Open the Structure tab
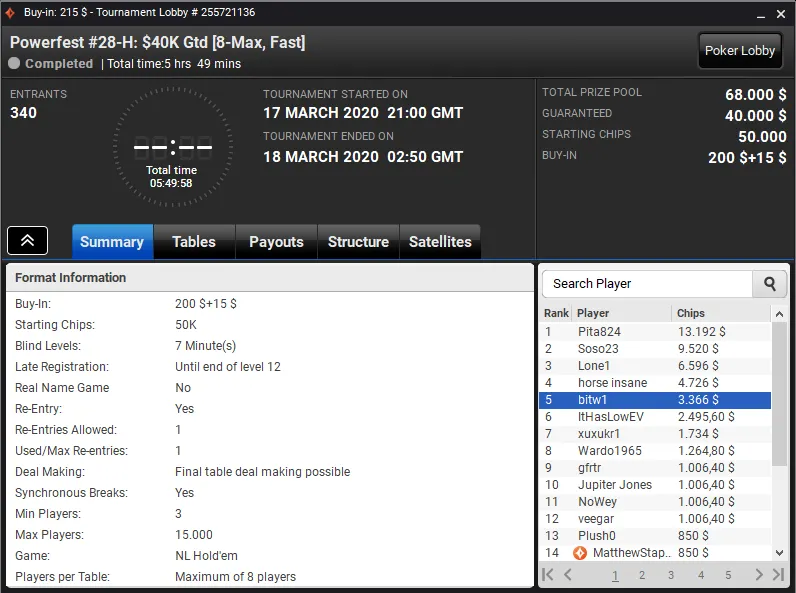 click(358, 242)
